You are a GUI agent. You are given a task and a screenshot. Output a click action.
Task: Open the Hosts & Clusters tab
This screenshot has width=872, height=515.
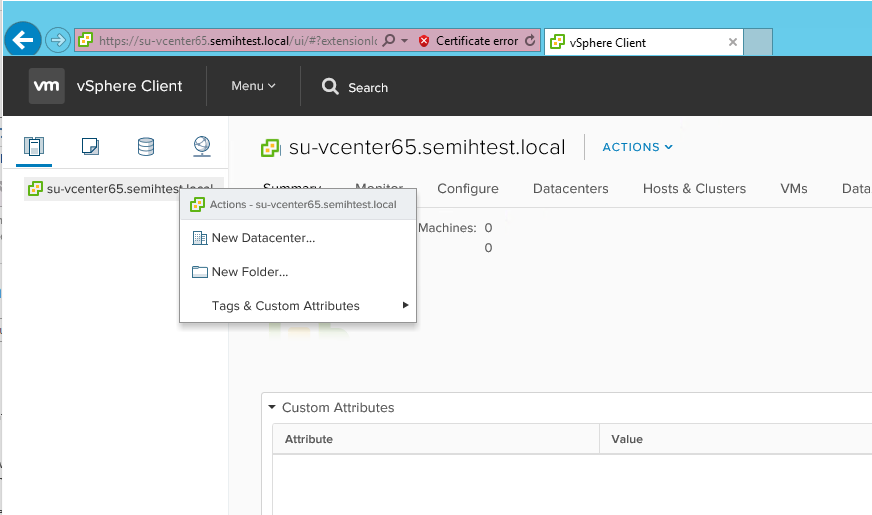pos(694,189)
